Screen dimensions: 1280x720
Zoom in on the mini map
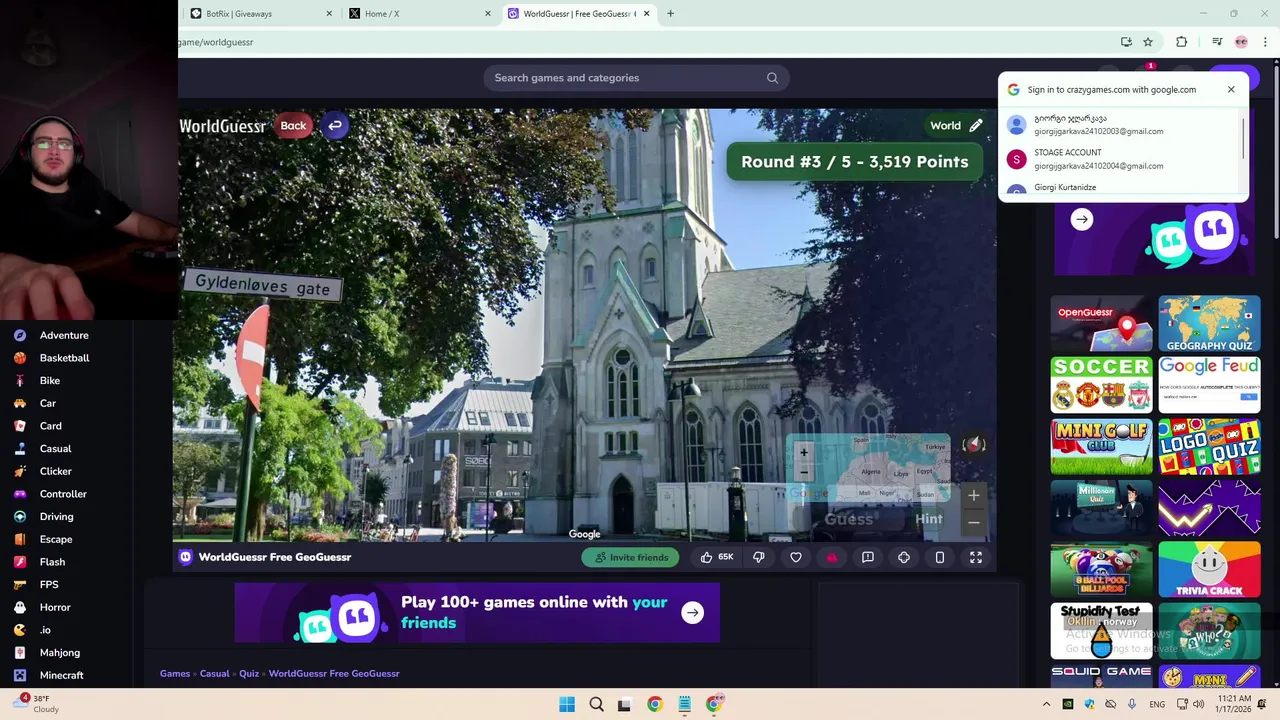point(803,453)
